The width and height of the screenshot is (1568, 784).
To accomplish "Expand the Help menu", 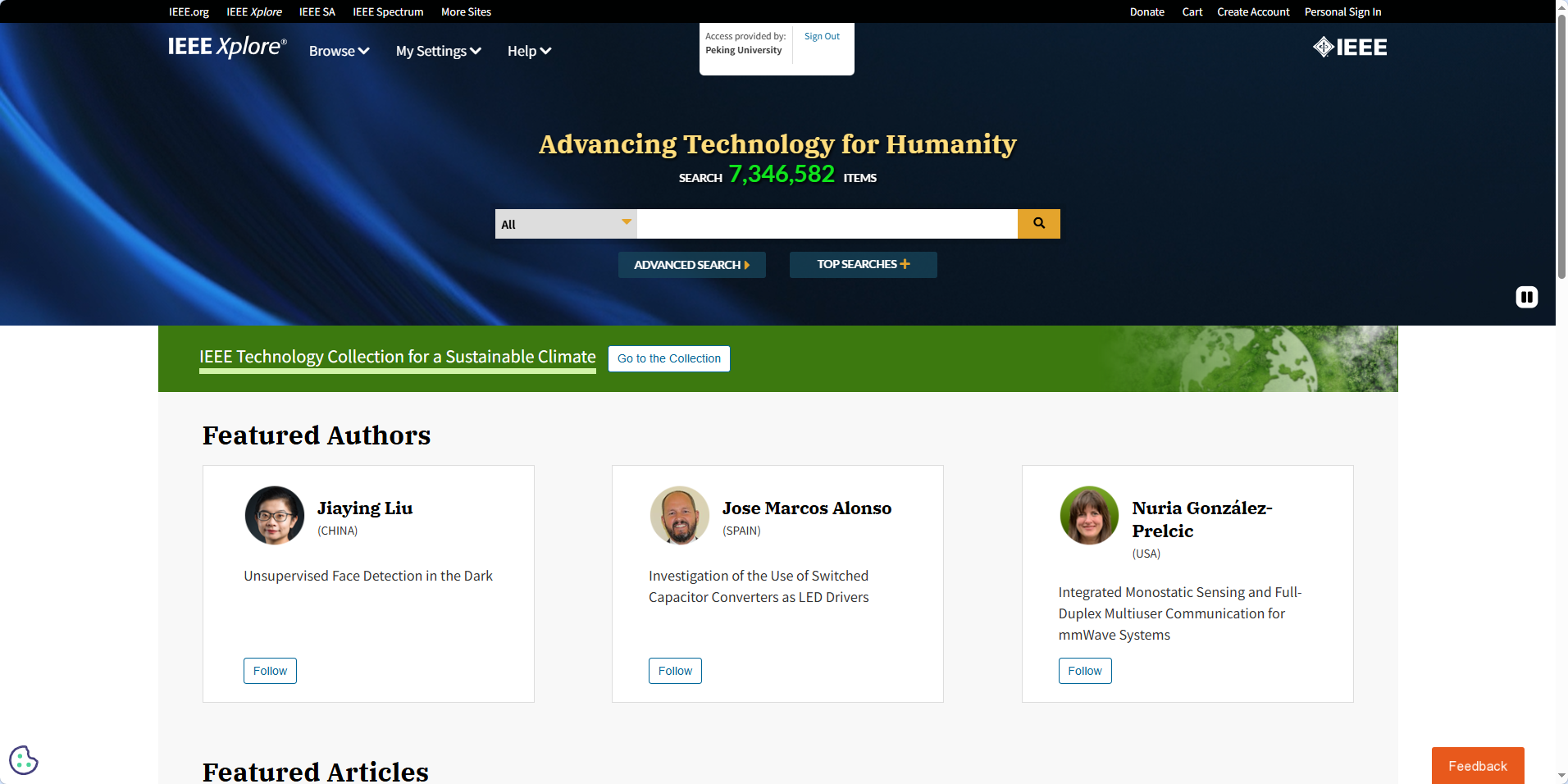I will [x=529, y=51].
